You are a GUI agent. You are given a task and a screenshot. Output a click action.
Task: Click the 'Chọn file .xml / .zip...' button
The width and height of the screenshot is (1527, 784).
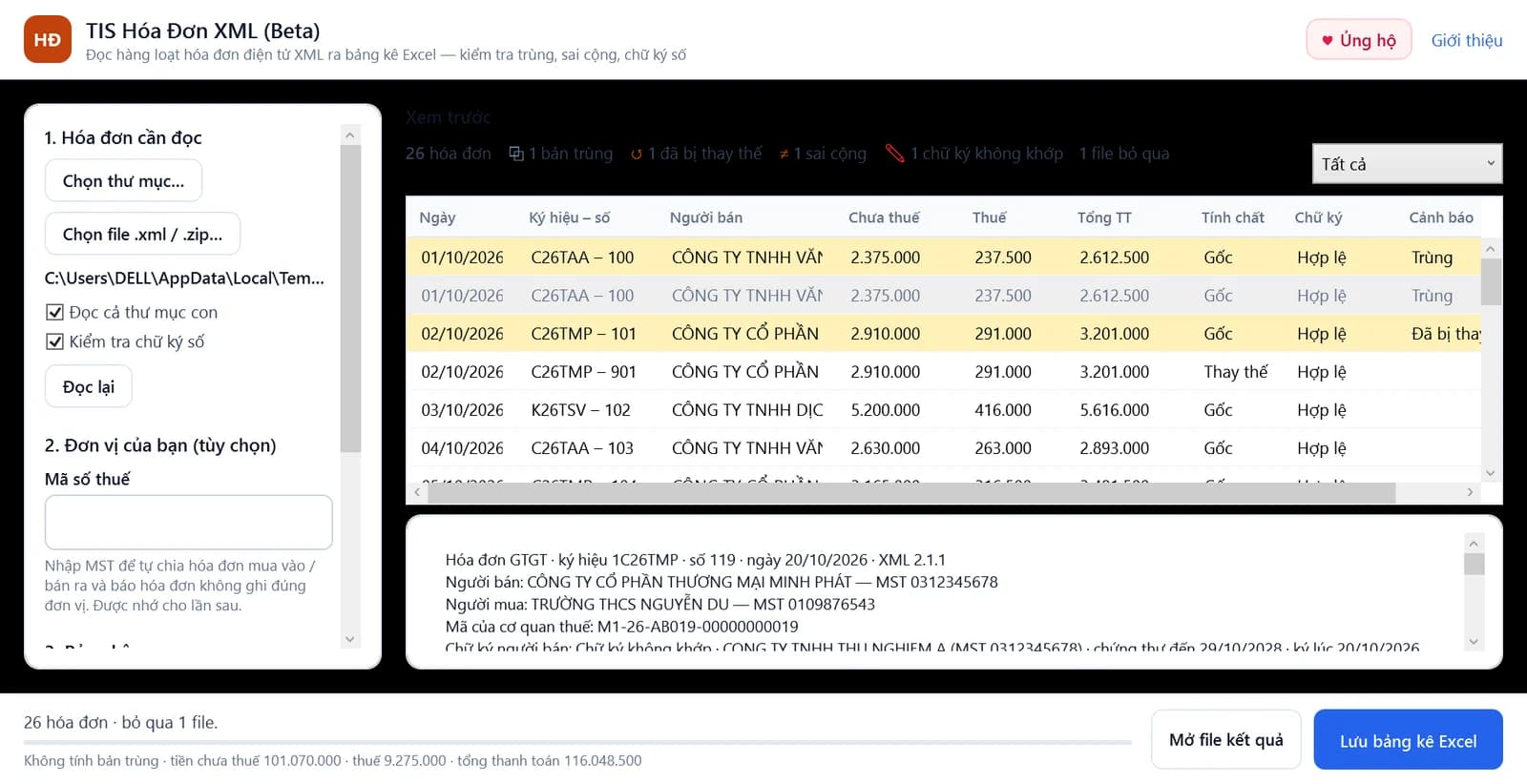pos(143,235)
